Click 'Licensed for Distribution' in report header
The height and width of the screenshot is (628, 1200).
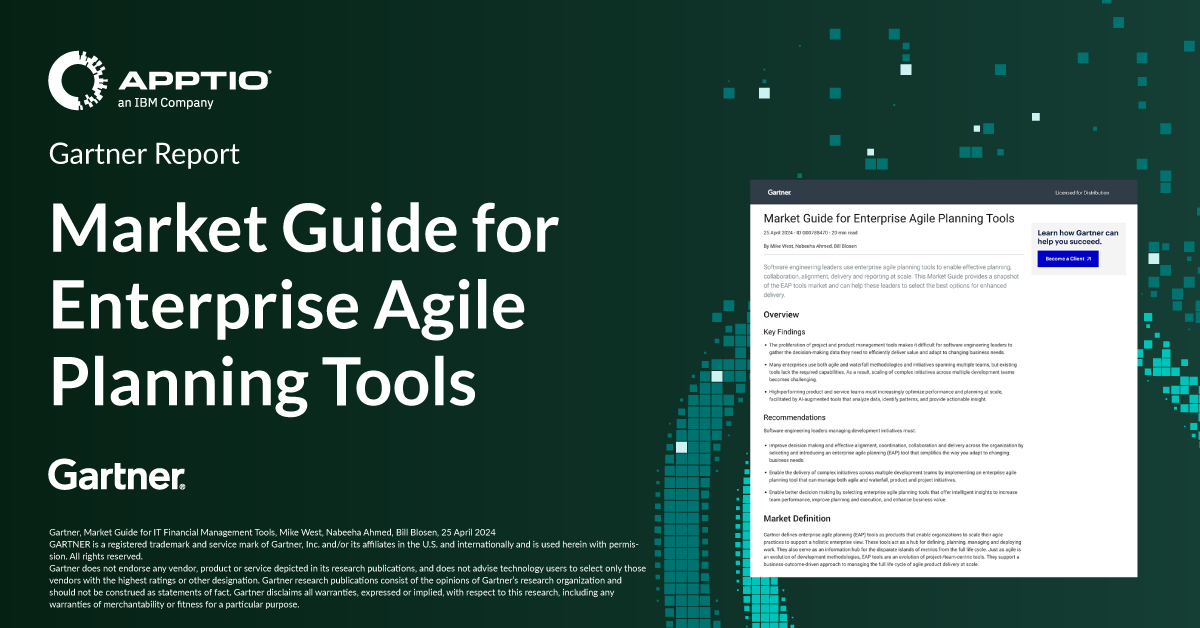(x=1081, y=192)
